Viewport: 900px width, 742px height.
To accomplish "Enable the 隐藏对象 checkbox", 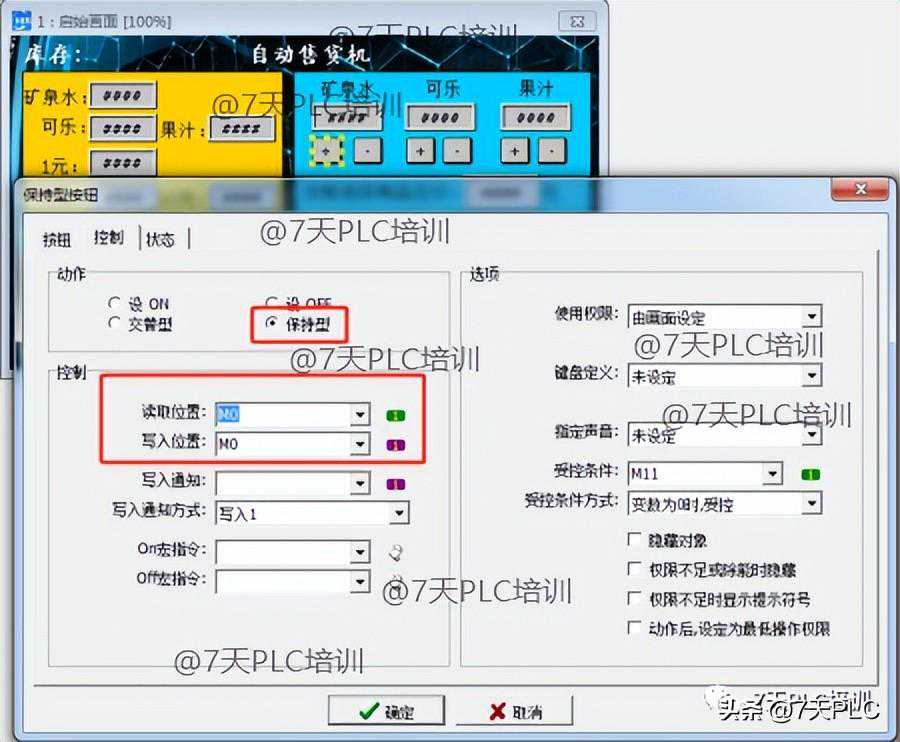I will click(634, 540).
